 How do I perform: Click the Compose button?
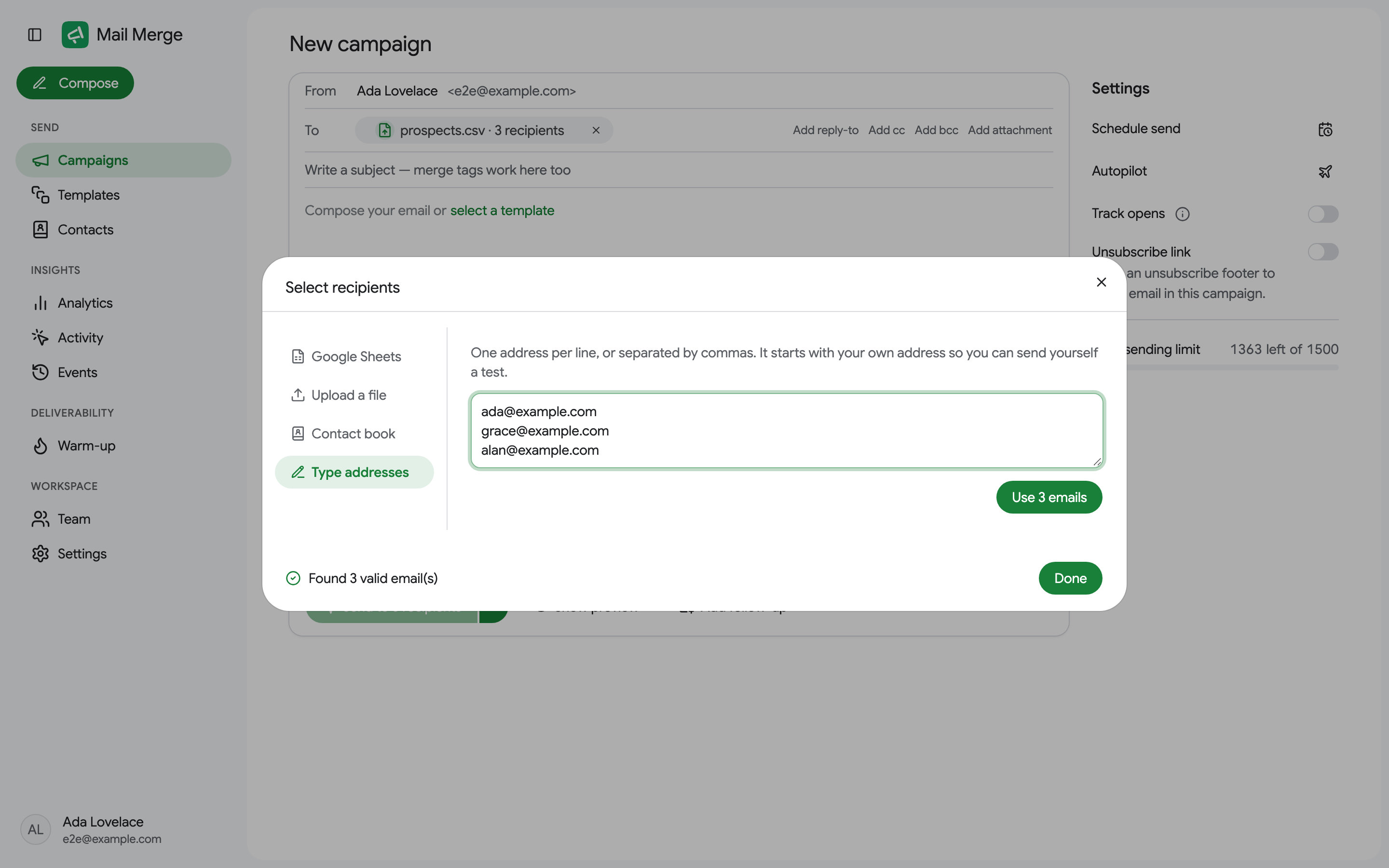pyautogui.click(x=75, y=82)
